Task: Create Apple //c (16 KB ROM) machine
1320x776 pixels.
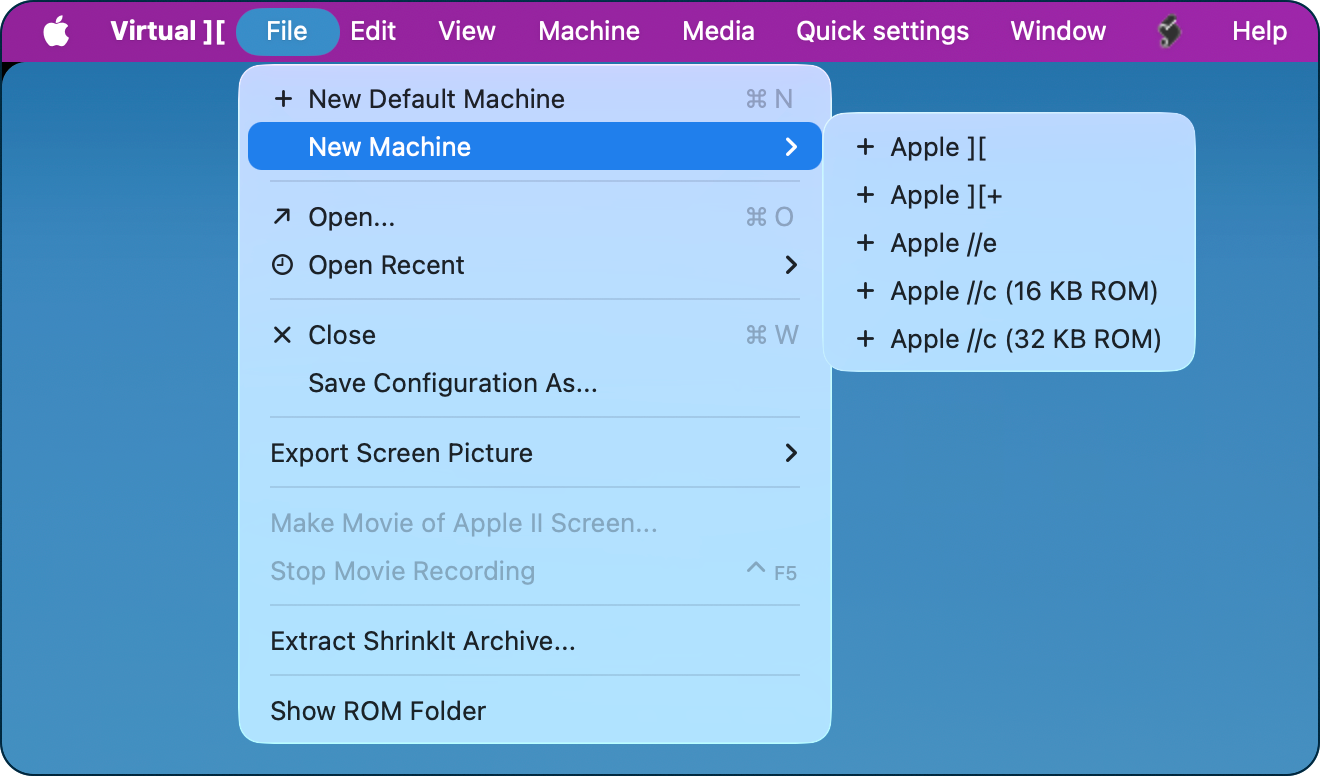Action: point(1009,291)
